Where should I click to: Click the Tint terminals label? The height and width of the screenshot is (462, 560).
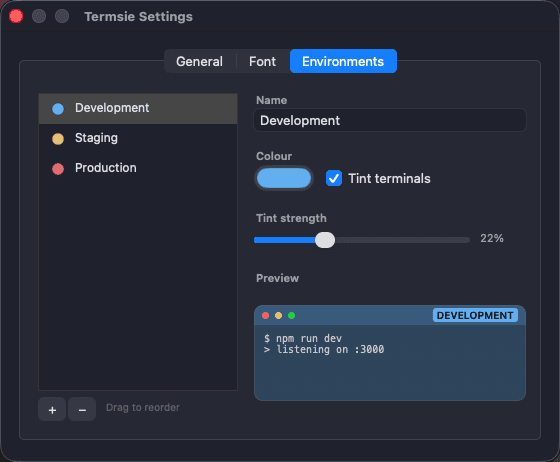(x=389, y=178)
